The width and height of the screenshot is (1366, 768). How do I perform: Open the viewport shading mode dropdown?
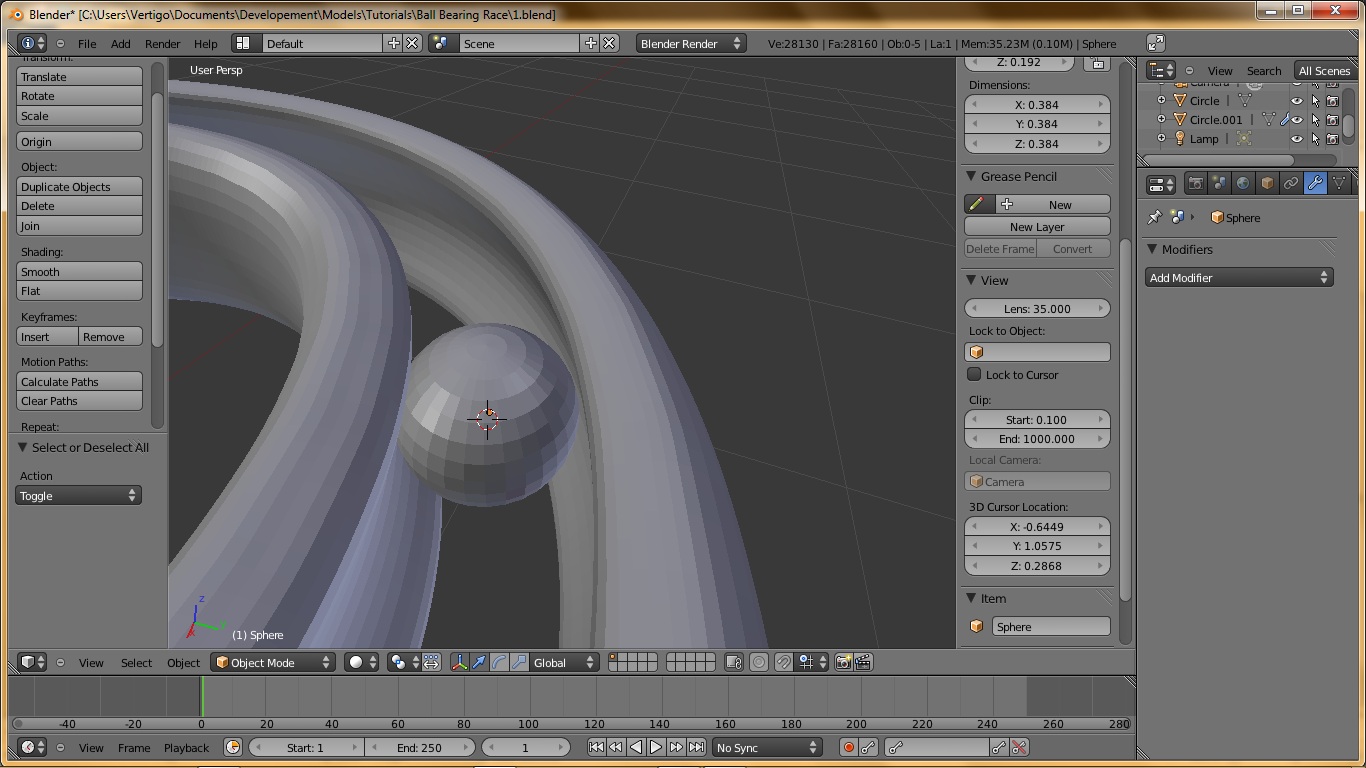362,662
